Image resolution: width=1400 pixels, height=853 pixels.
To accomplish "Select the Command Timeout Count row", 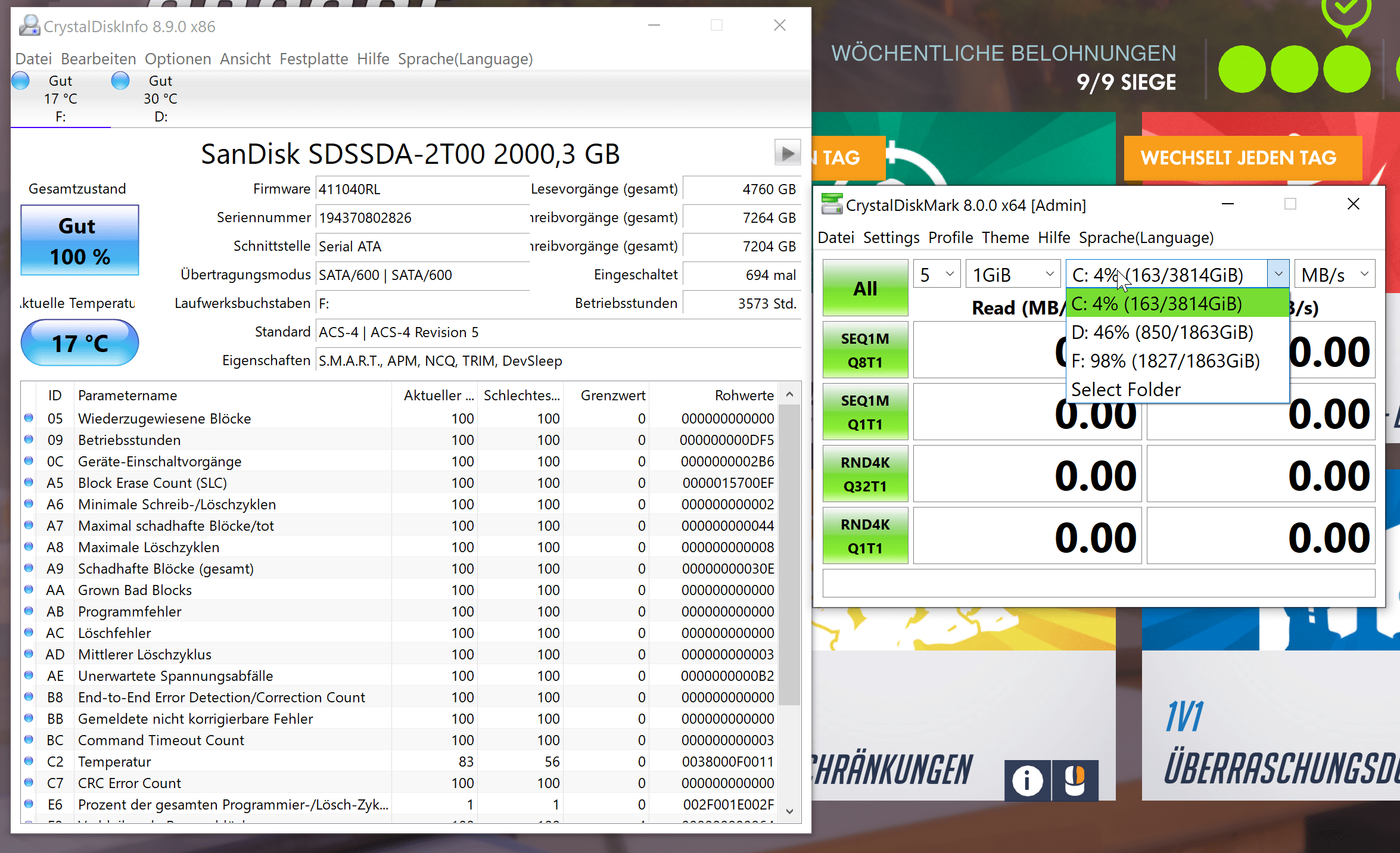I will coord(400,740).
